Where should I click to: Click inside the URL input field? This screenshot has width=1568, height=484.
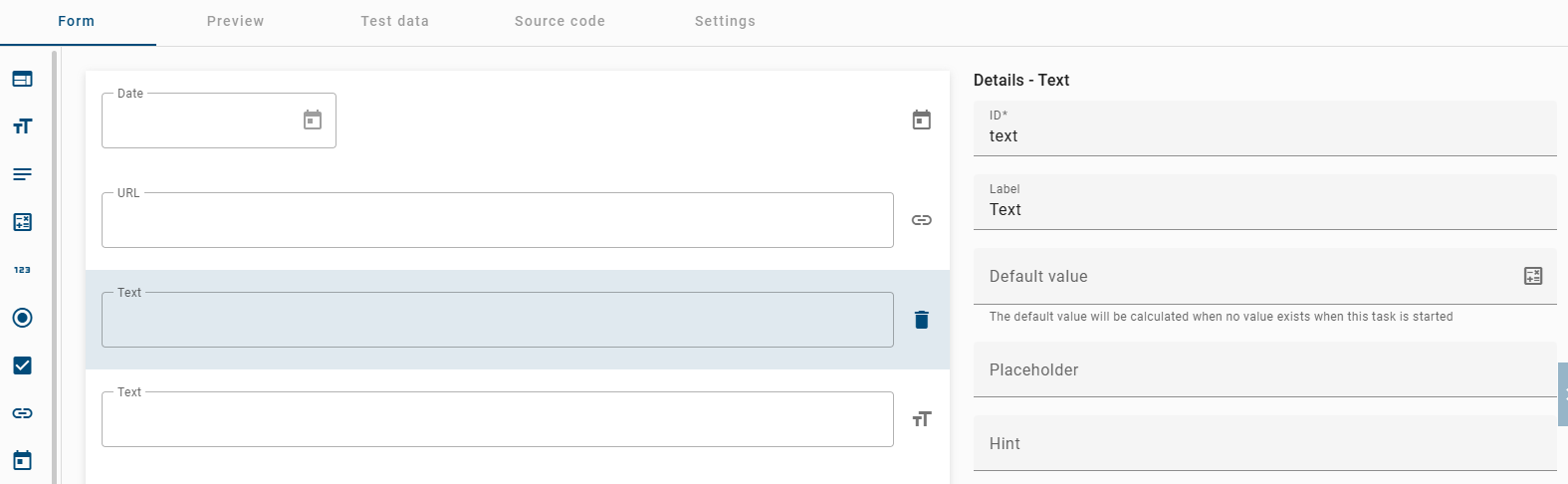click(498, 220)
